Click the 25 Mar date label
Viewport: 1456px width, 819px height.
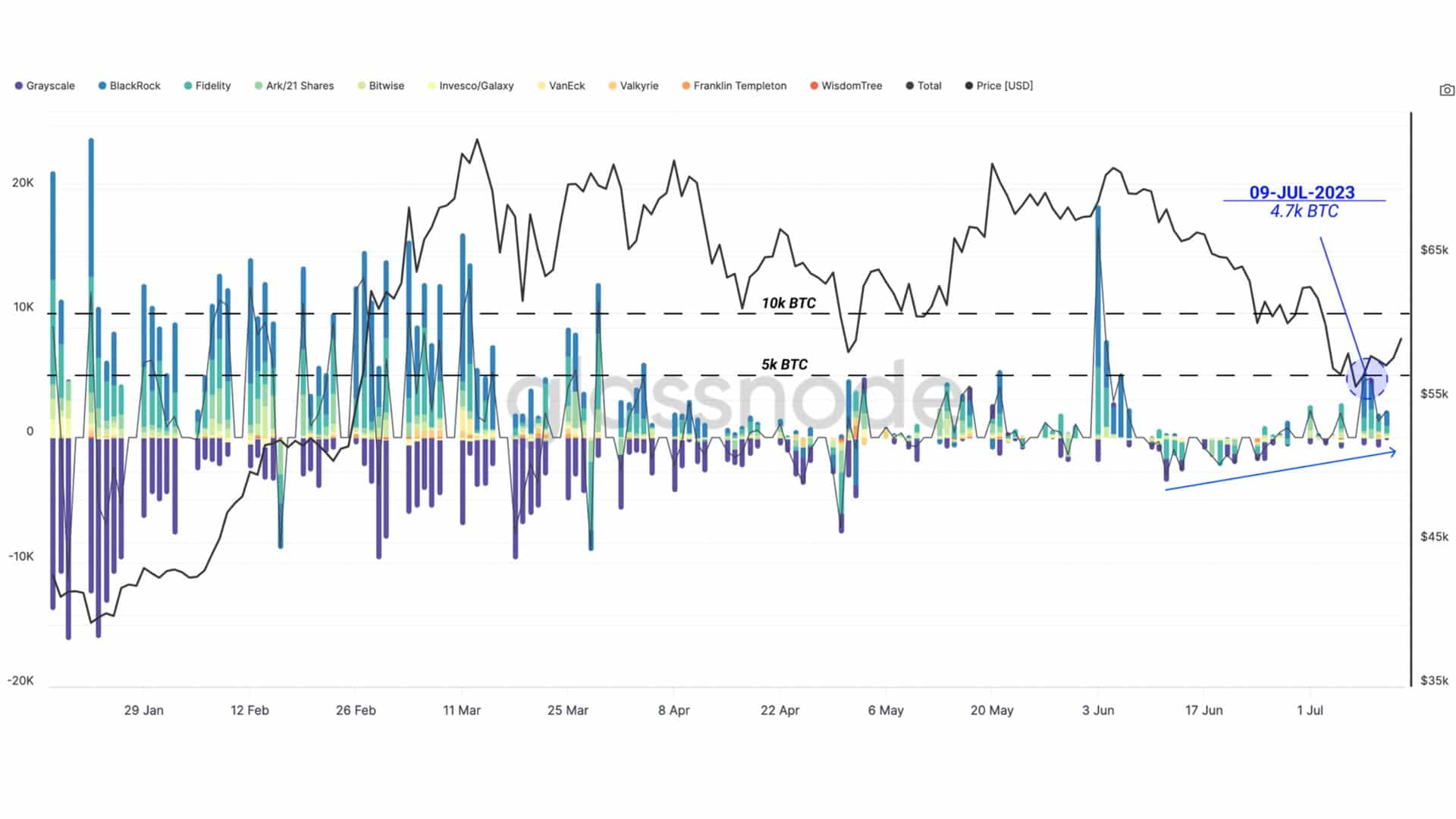[568, 711]
